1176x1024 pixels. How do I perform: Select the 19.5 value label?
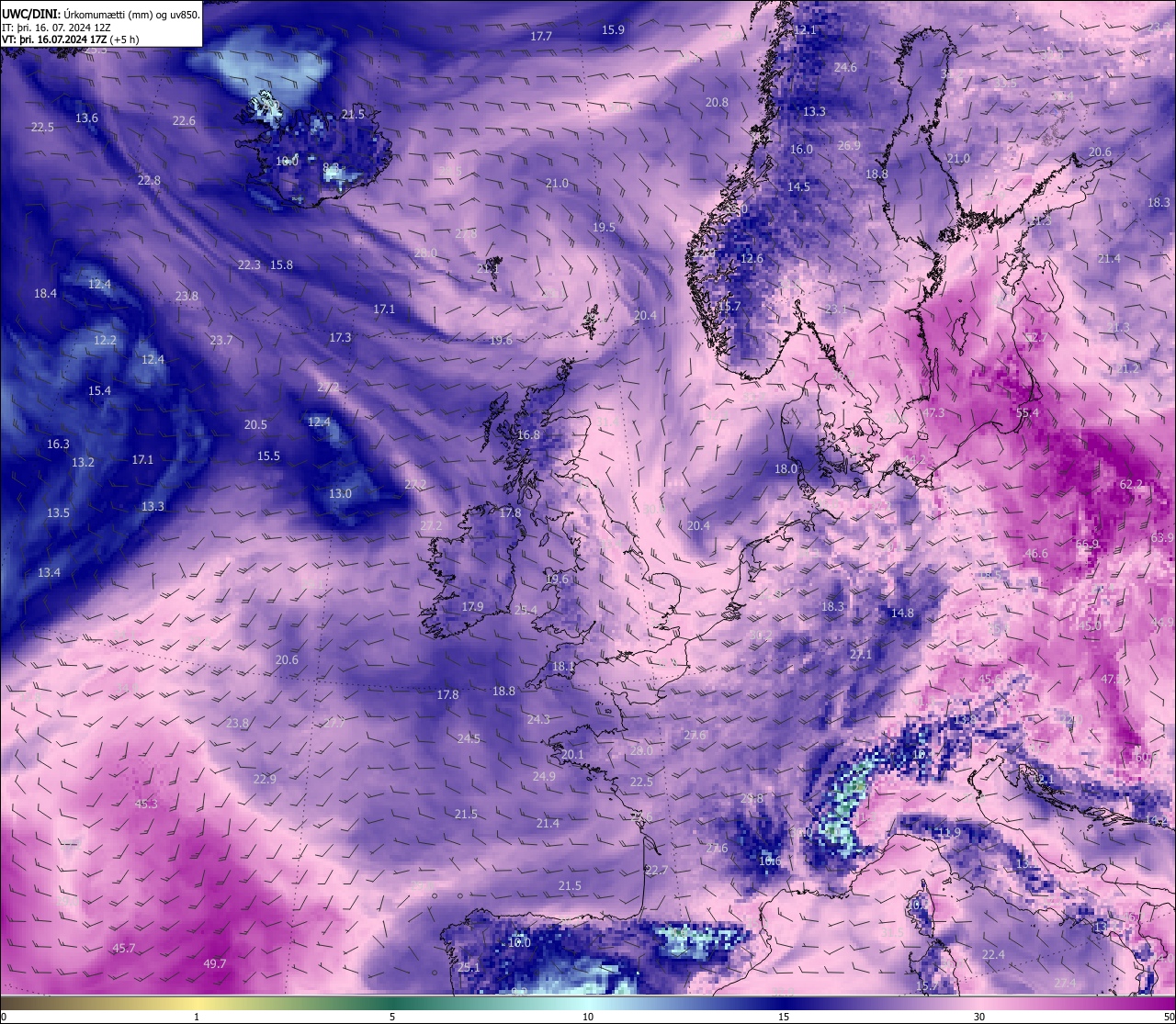pyautogui.click(x=604, y=228)
